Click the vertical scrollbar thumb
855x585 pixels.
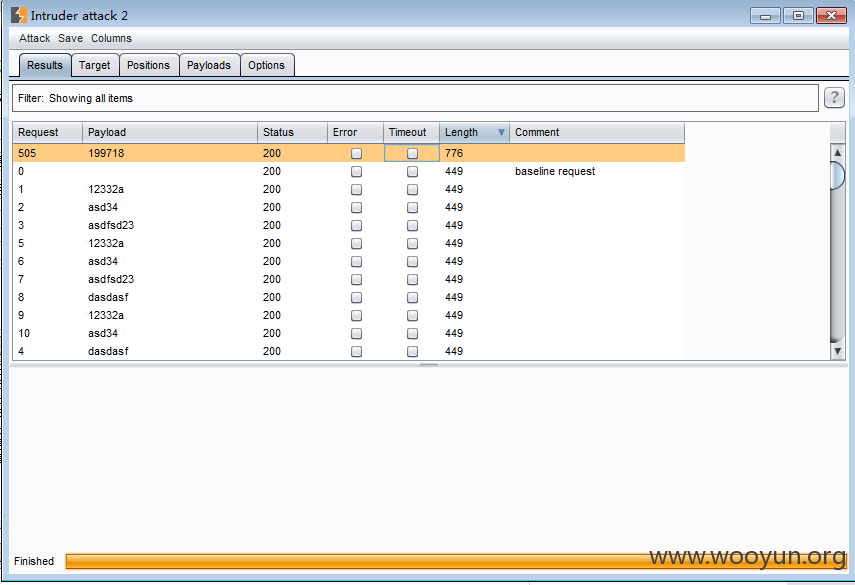point(838,176)
